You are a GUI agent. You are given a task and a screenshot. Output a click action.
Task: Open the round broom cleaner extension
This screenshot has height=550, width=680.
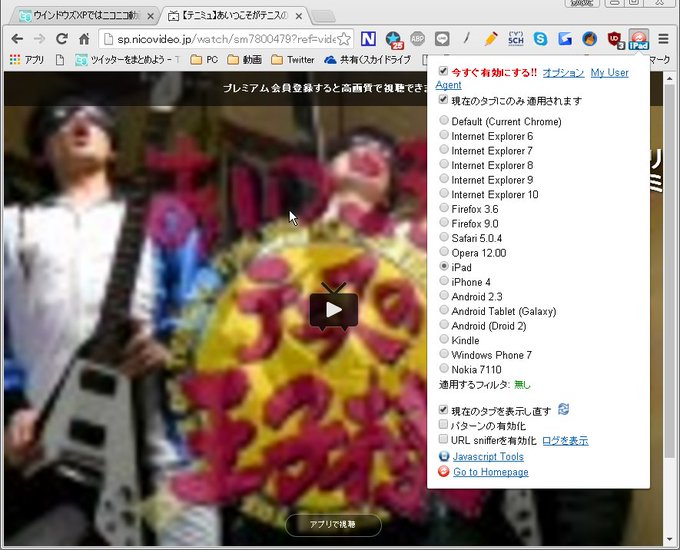[589, 39]
